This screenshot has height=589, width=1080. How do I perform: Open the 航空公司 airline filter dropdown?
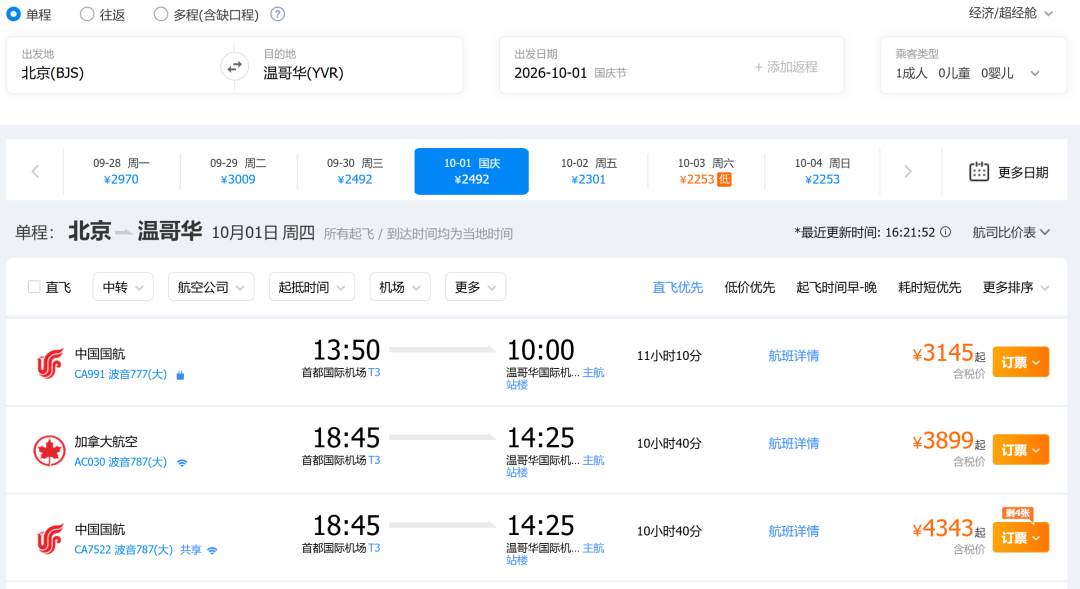point(211,287)
